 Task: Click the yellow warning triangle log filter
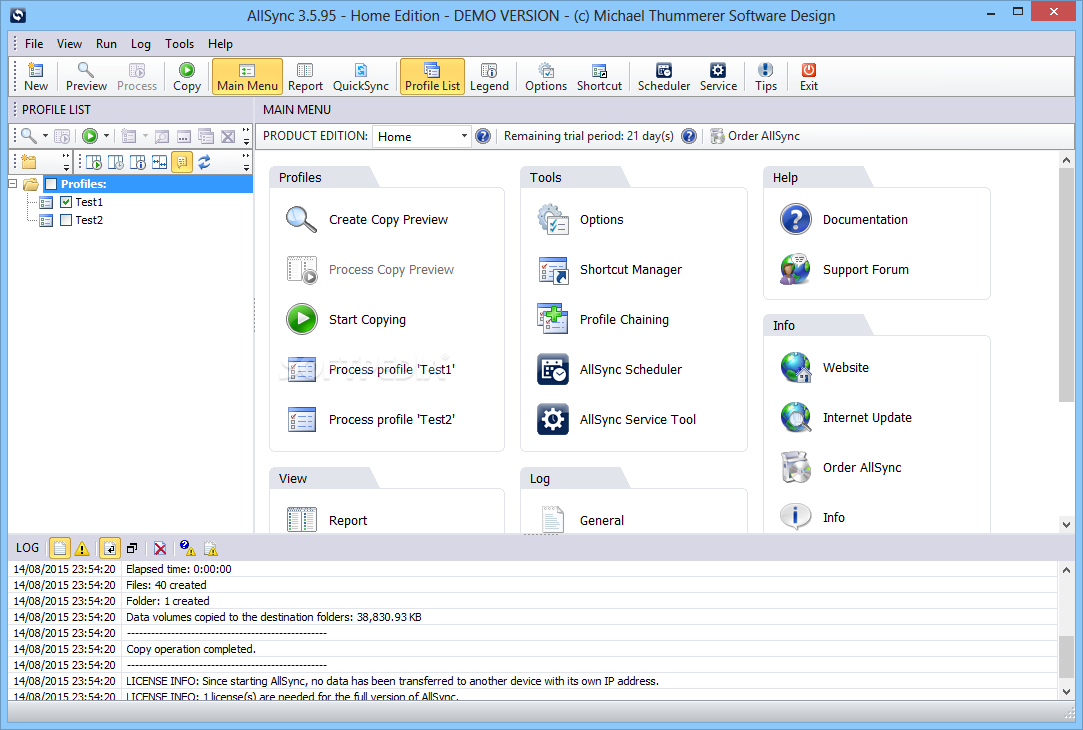[x=82, y=548]
